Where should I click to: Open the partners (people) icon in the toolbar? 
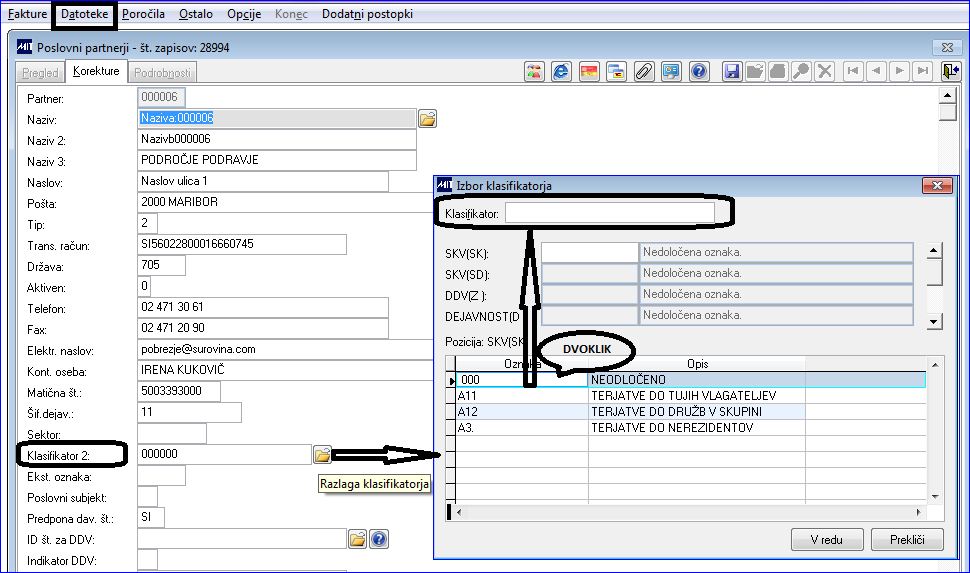534,71
